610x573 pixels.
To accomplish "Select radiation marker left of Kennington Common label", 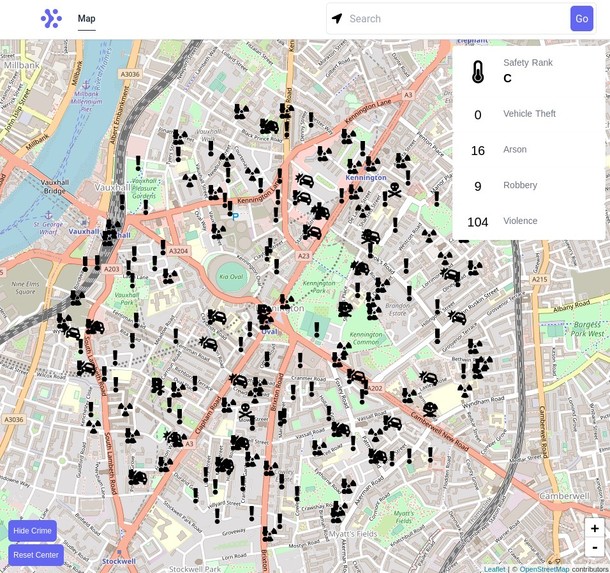I will click(344, 348).
